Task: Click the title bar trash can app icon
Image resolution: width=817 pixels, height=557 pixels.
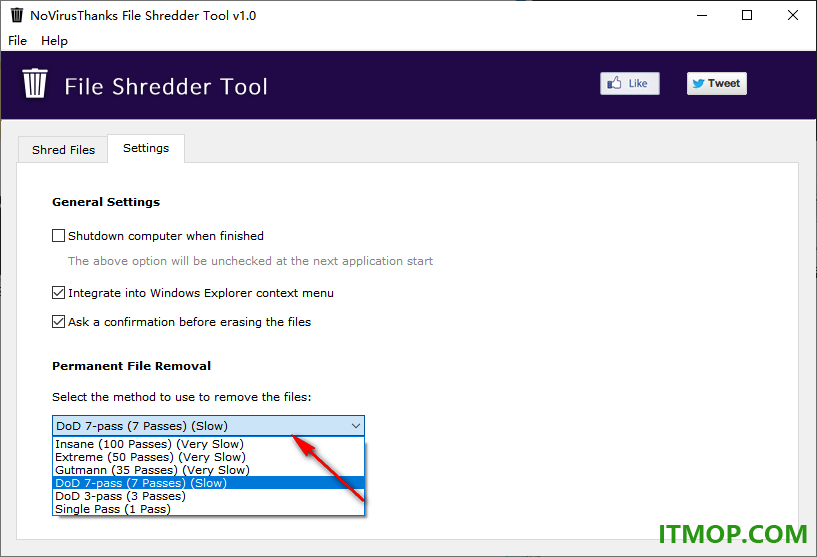Action: pyautogui.click(x=17, y=15)
